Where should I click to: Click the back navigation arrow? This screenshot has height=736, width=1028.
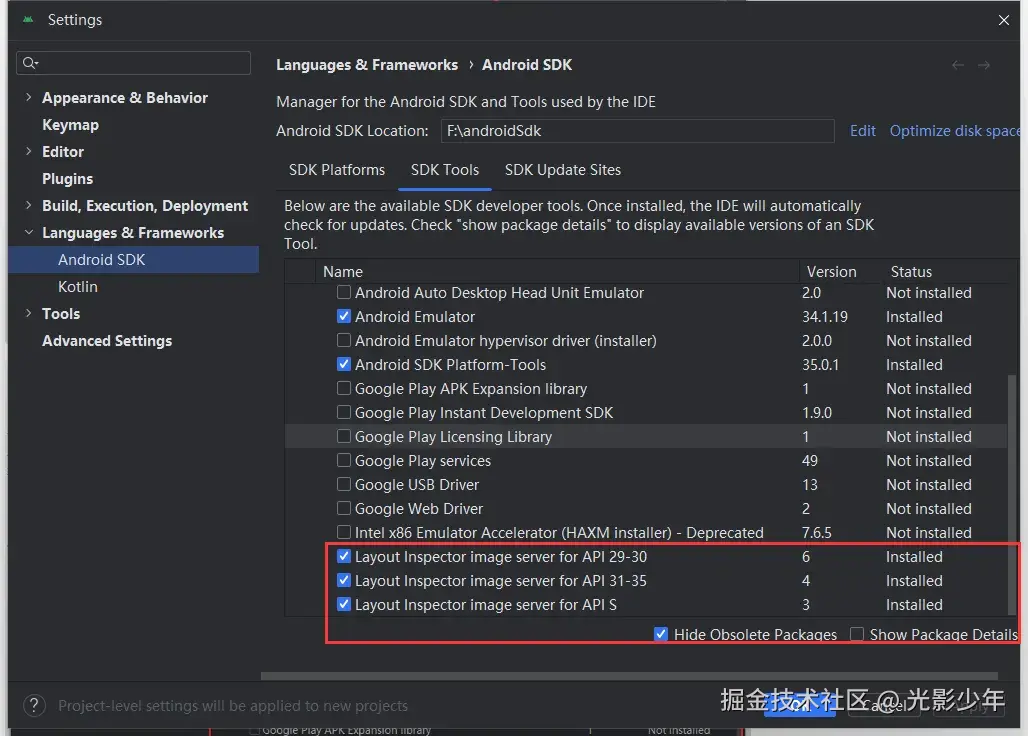(x=958, y=65)
